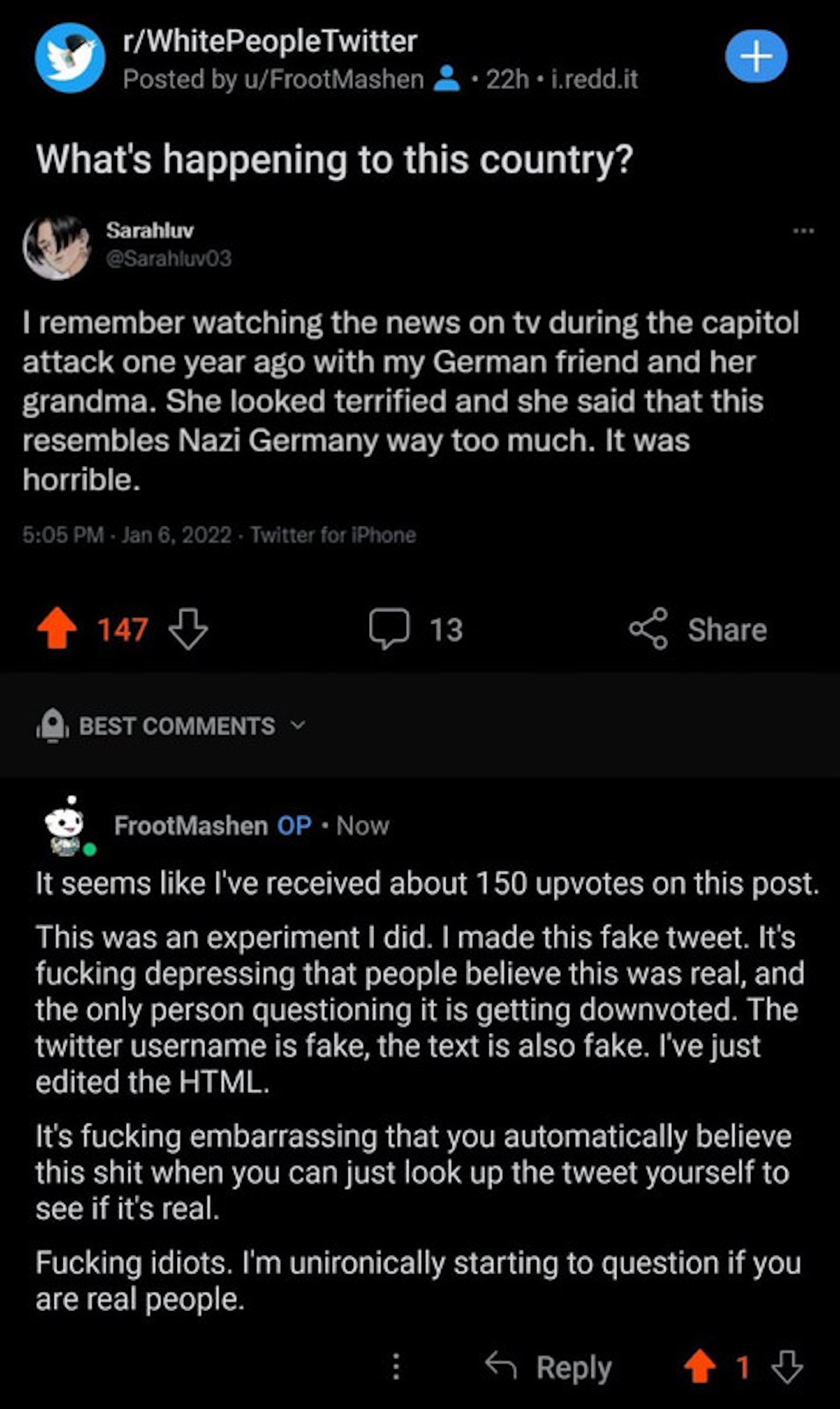Upvote FrootMashen's comment

click(699, 1366)
